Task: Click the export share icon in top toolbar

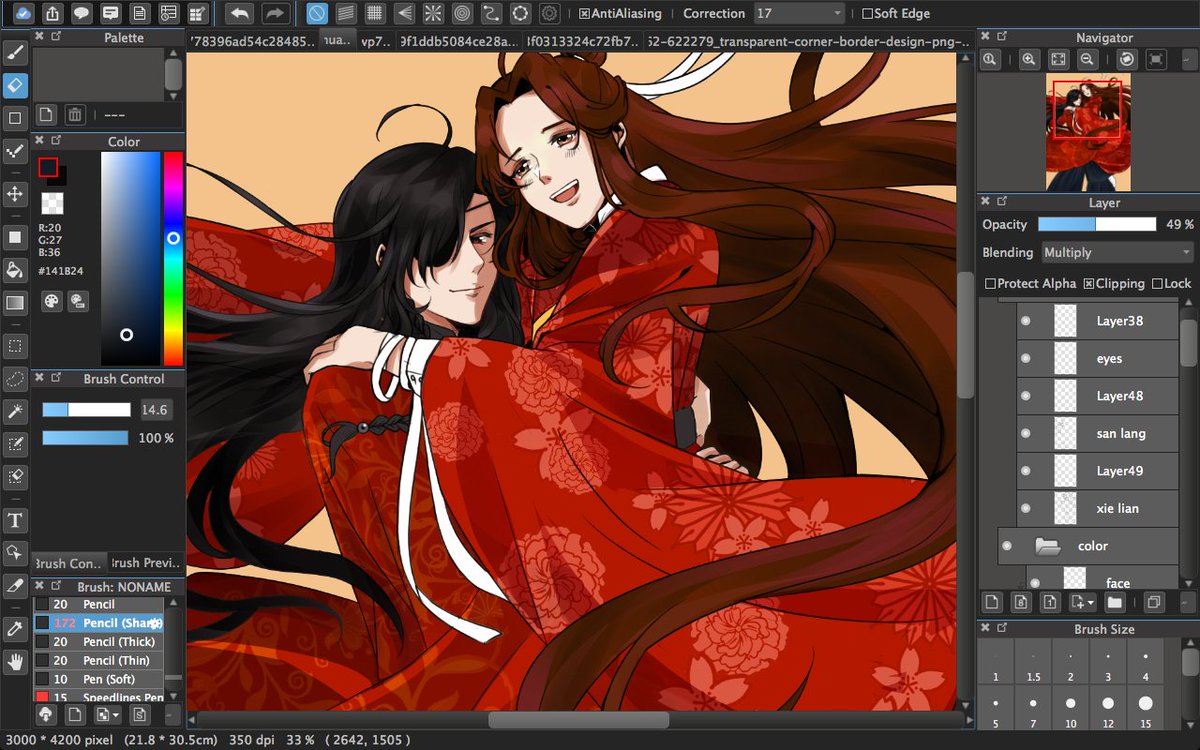Action: tap(53, 14)
